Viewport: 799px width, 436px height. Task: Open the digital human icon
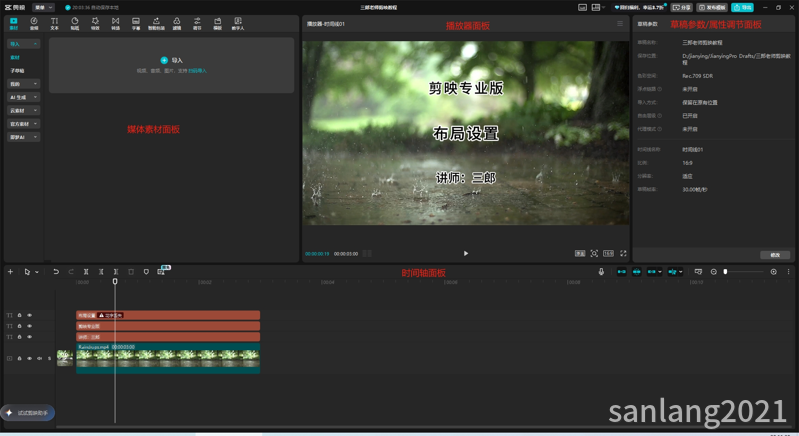tap(238, 21)
